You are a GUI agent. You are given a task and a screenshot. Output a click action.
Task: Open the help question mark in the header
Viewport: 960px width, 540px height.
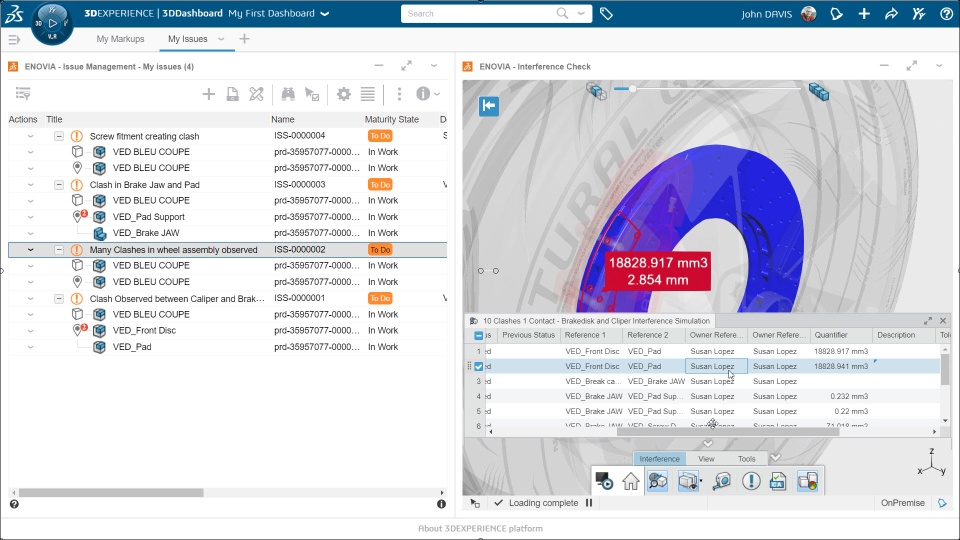[x=946, y=13]
